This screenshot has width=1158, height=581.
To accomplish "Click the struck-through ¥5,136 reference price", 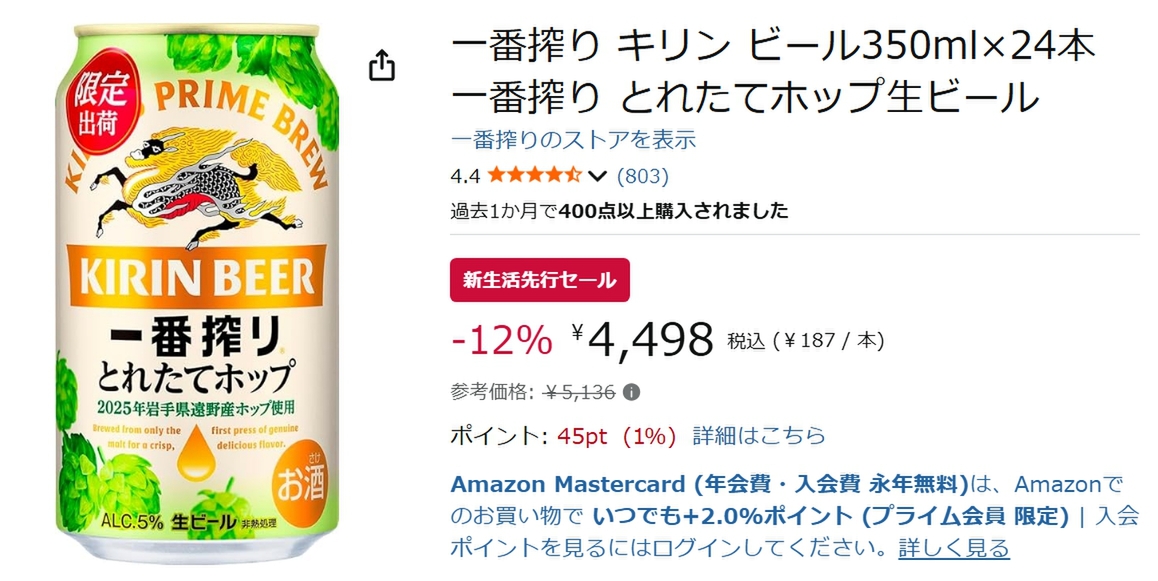I will 579,392.
